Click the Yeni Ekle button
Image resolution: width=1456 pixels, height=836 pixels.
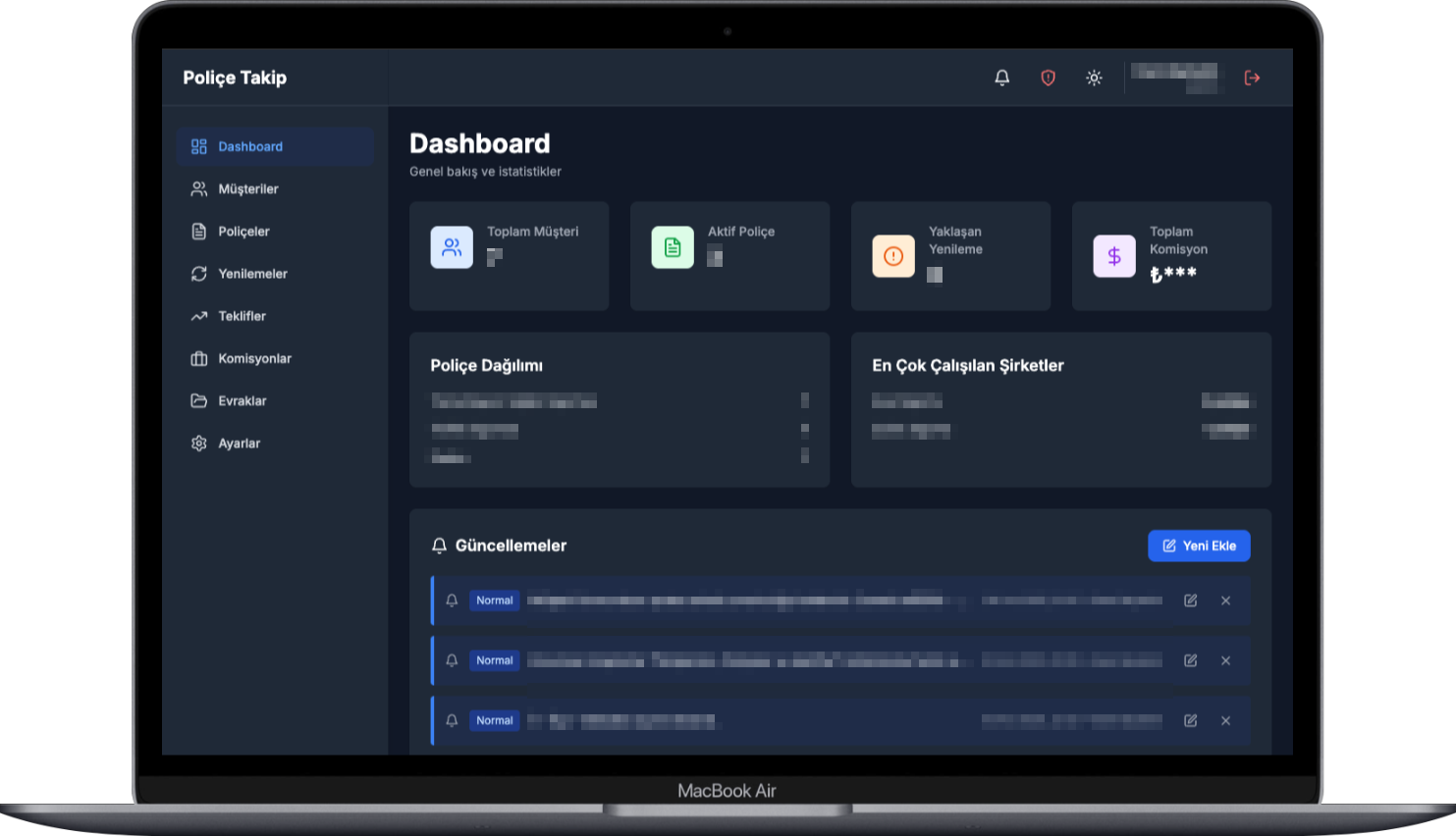tap(1199, 546)
